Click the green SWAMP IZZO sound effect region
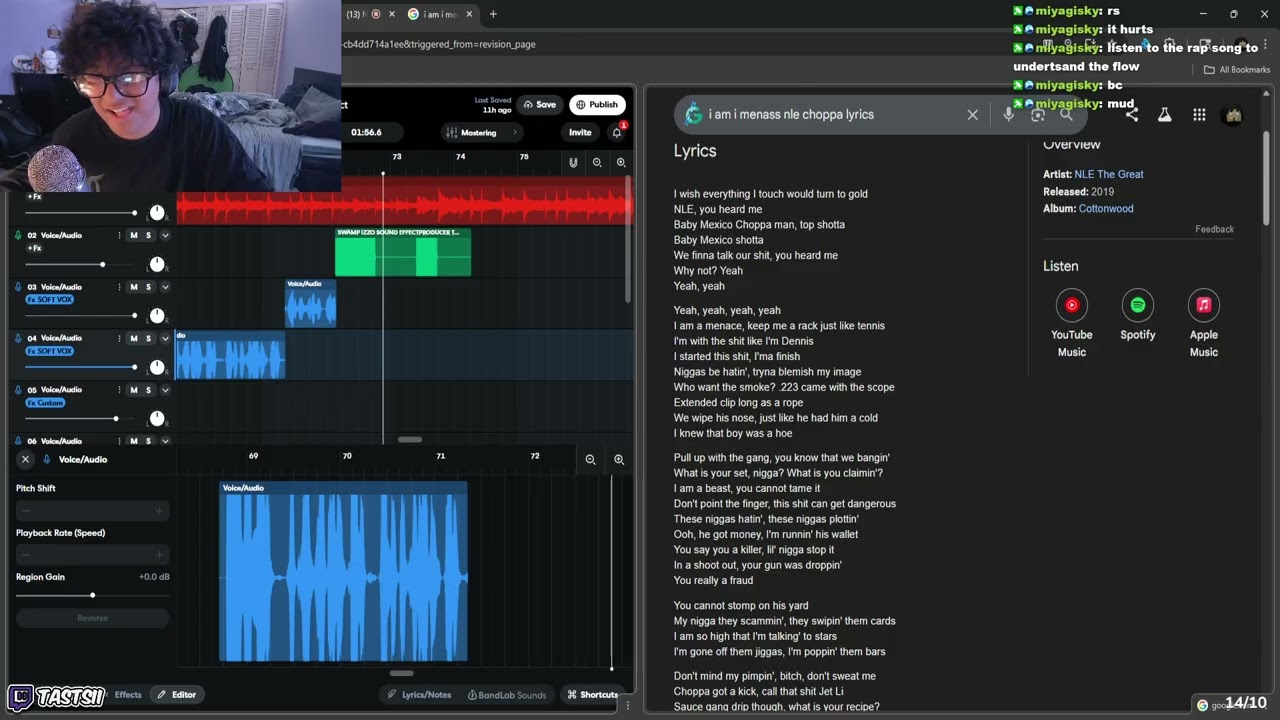 pyautogui.click(x=403, y=252)
